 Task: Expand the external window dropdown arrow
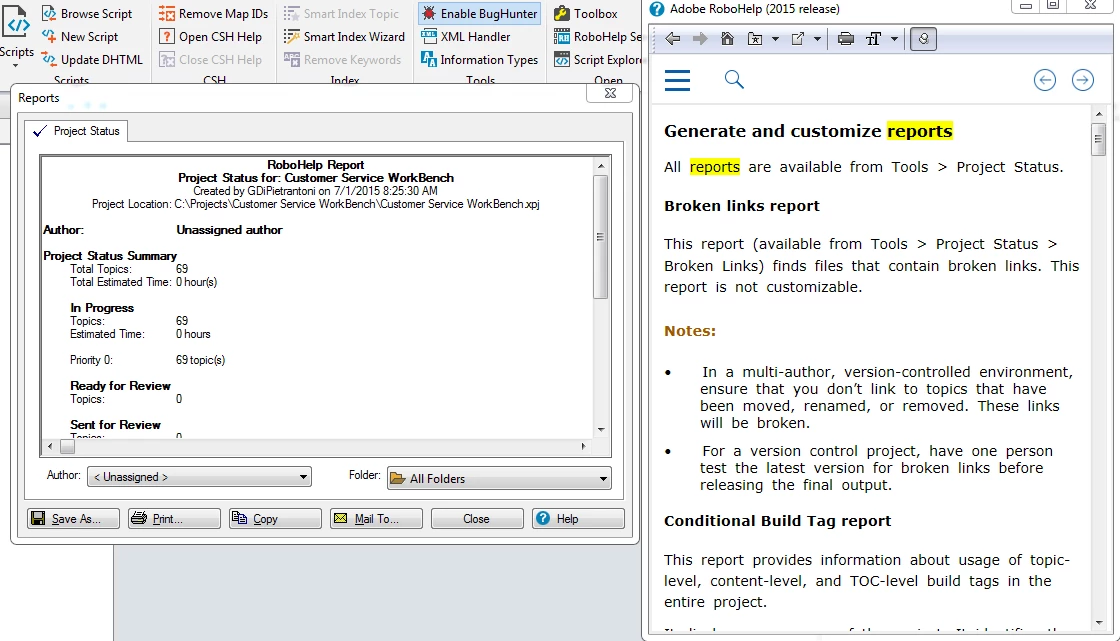coord(817,39)
